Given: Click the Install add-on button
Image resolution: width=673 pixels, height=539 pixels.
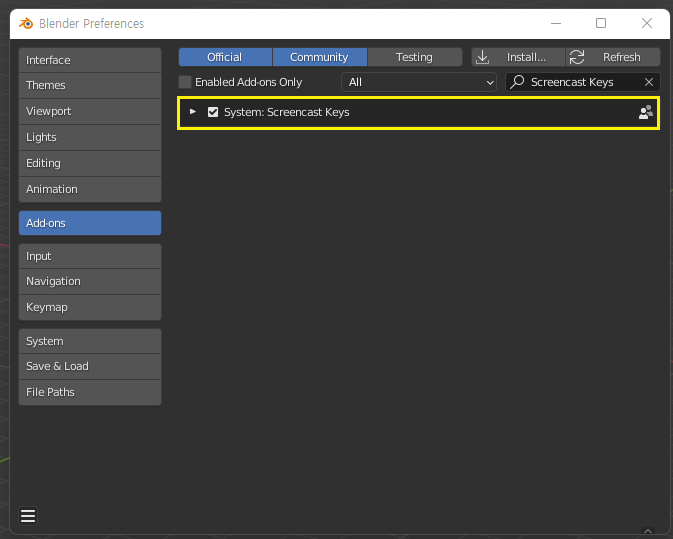Looking at the screenshot, I should pos(518,57).
